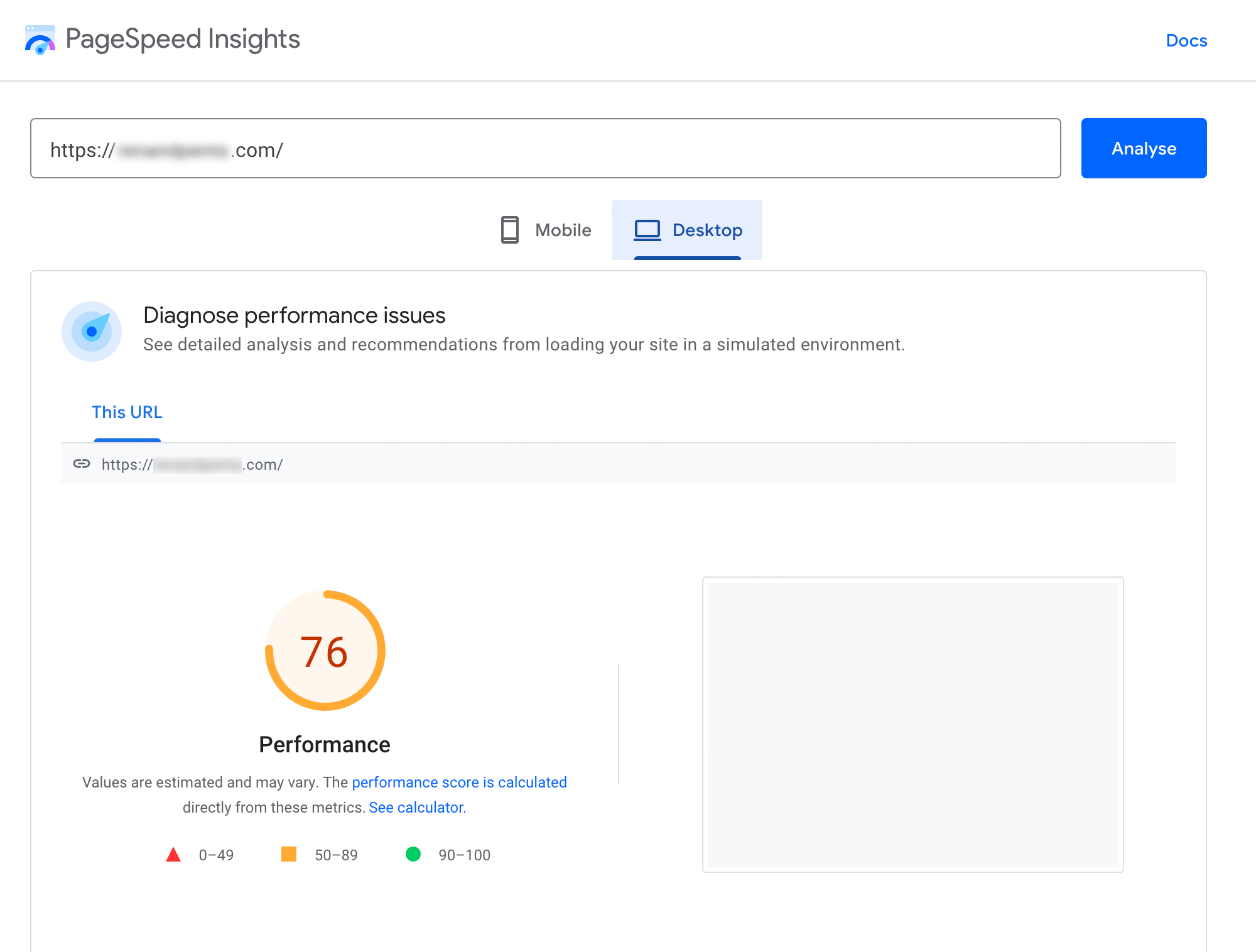
Task: Click the 0–49 range label
Action: [216, 855]
